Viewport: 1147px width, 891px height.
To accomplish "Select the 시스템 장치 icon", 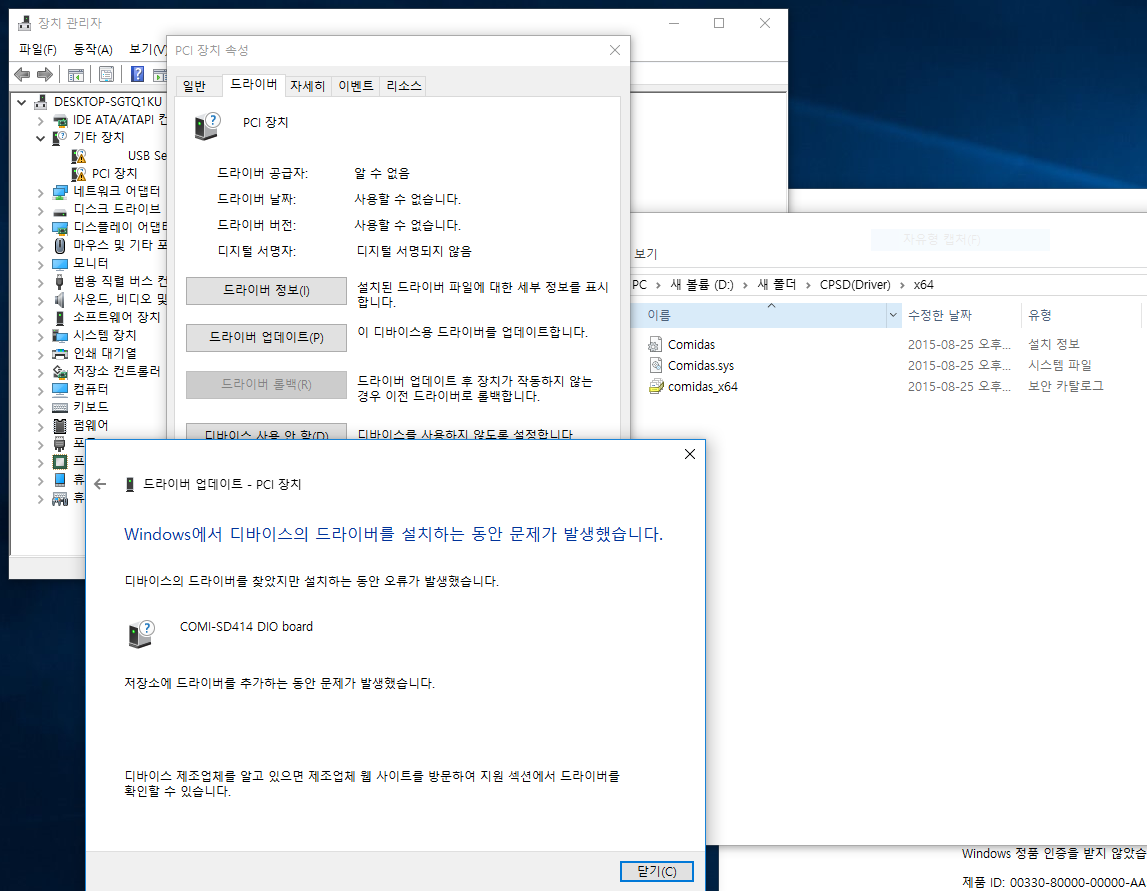I will 60,336.
